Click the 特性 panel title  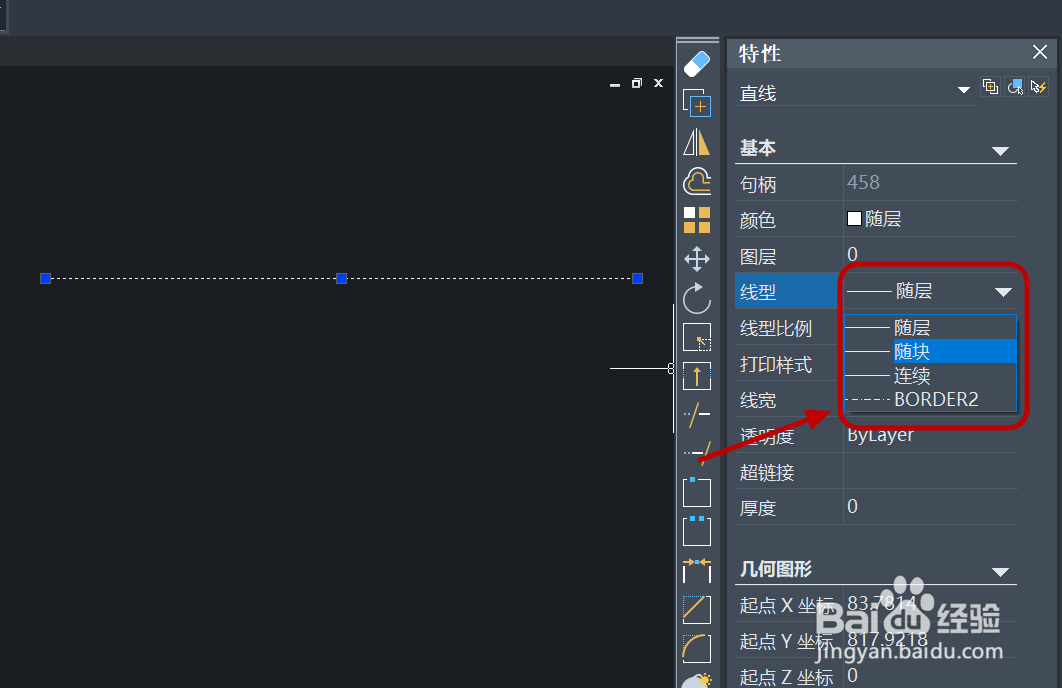pyautogui.click(x=759, y=53)
